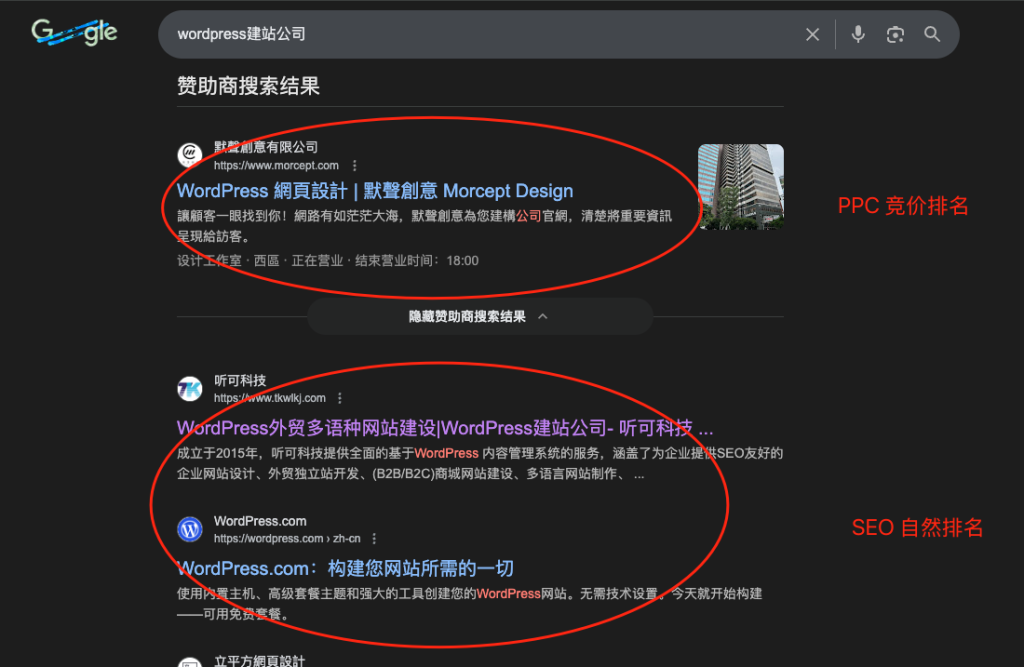The image size is (1024, 667).
Task: Open WordPress.com:构建您网站所需的一切 result
Action: [x=345, y=568]
